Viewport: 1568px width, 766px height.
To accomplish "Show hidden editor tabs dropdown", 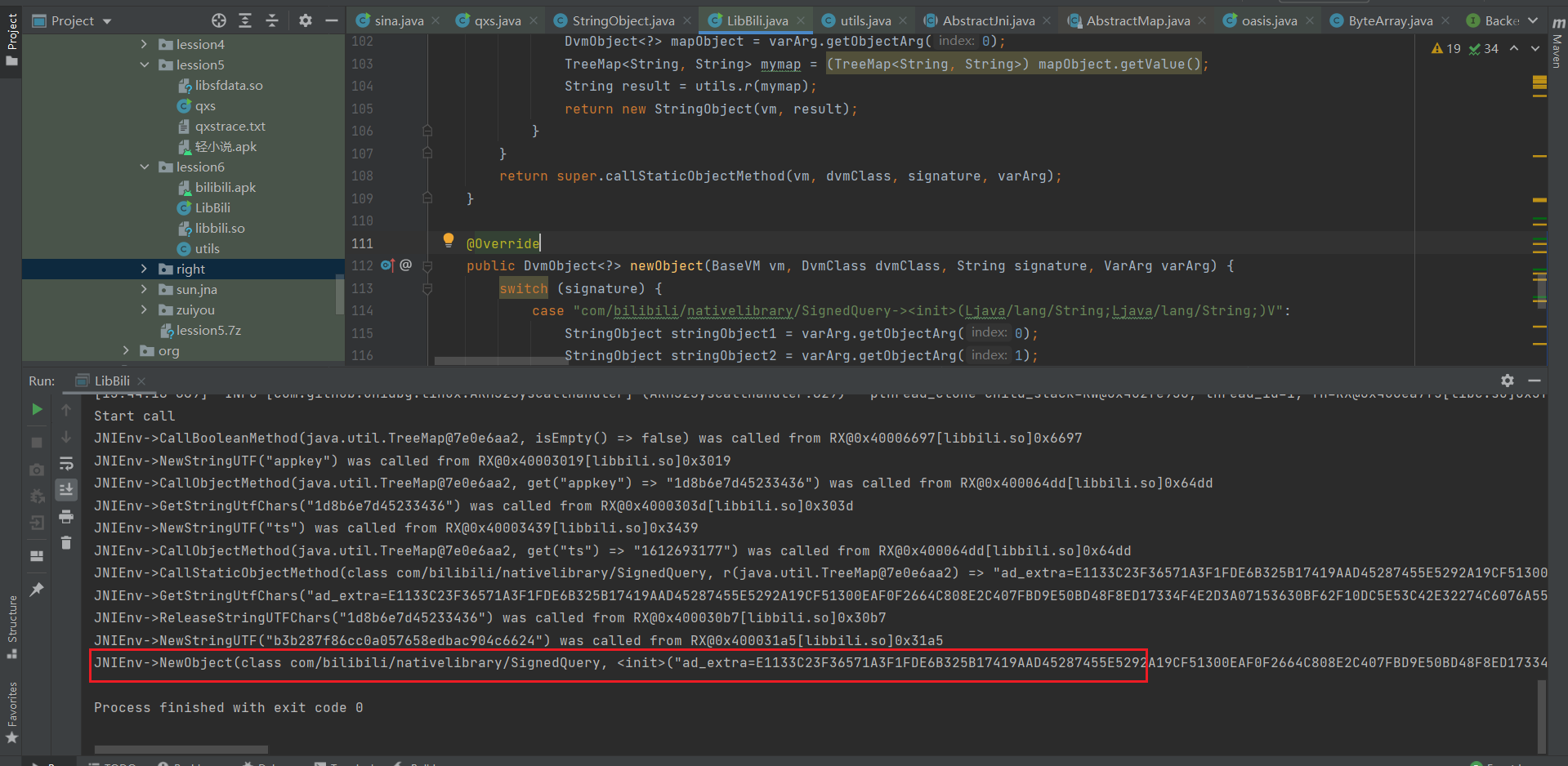I will pos(1532,20).
